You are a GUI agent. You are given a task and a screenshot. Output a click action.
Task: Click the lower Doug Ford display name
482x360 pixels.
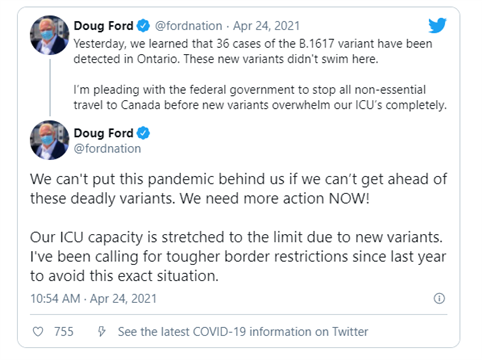click(103, 133)
